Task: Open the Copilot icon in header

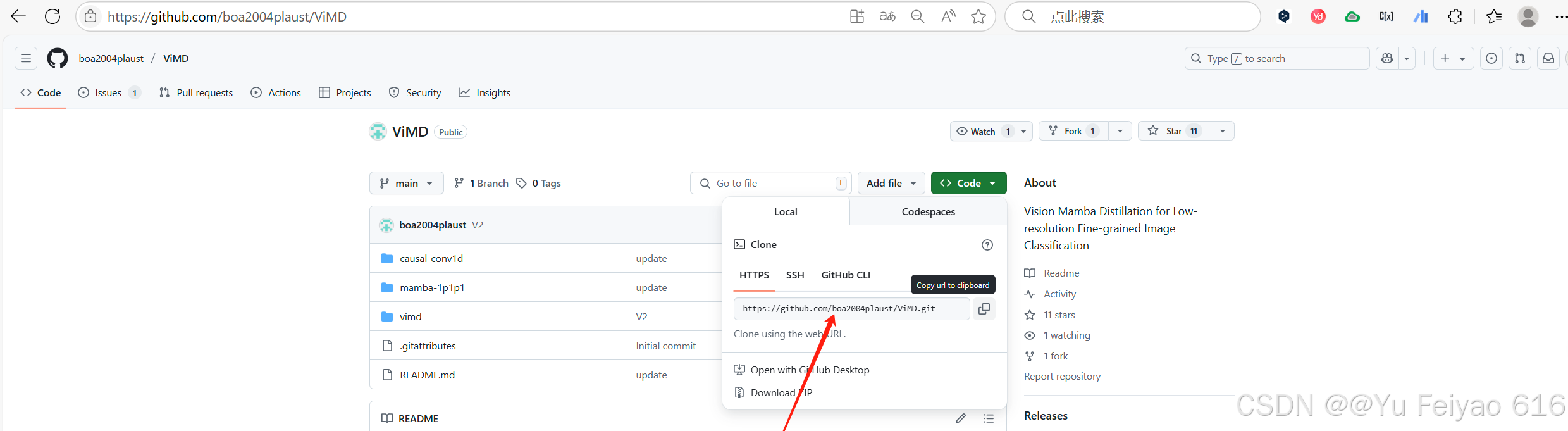Action: point(1388,58)
